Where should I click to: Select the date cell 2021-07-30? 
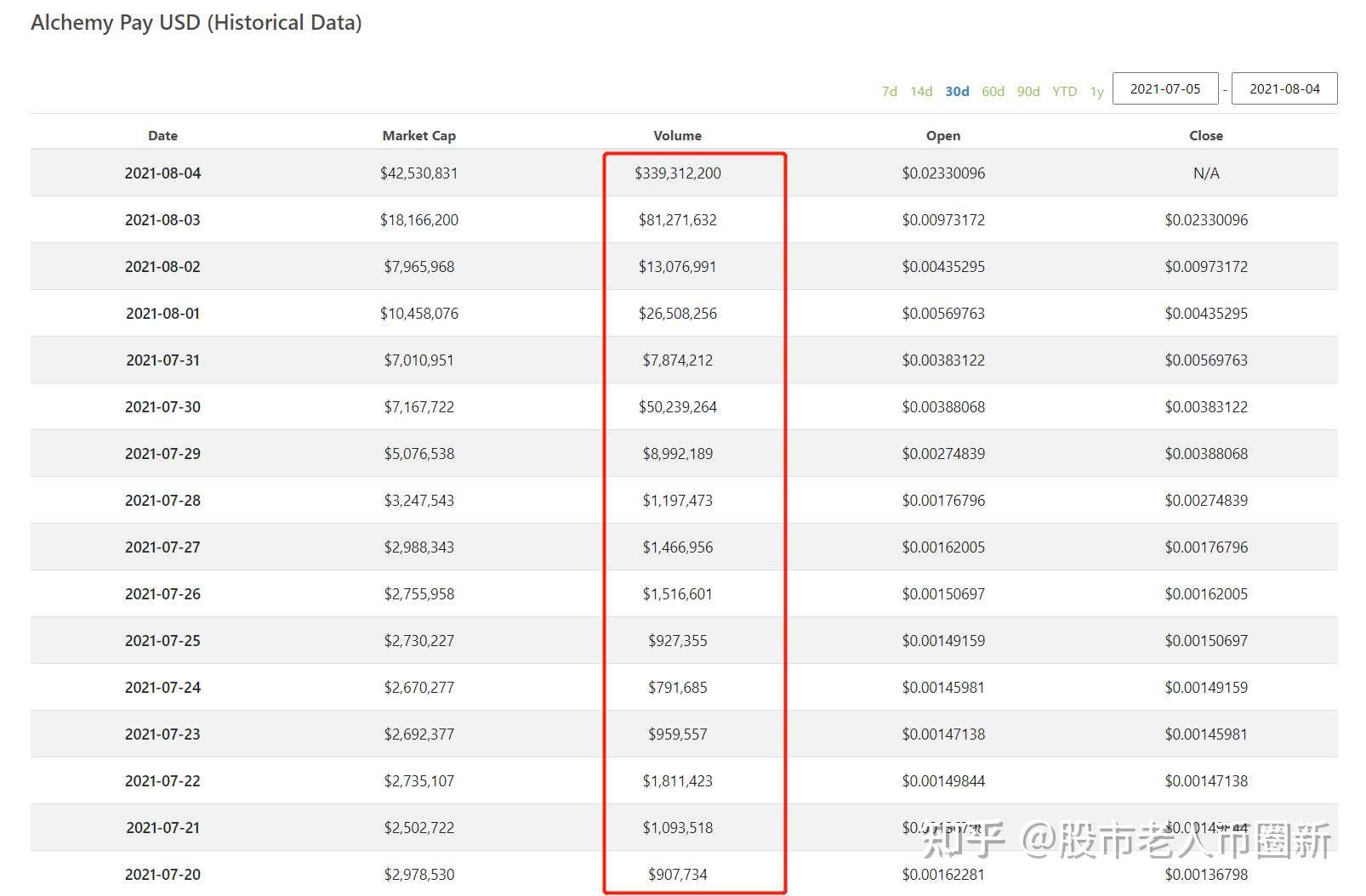(162, 407)
